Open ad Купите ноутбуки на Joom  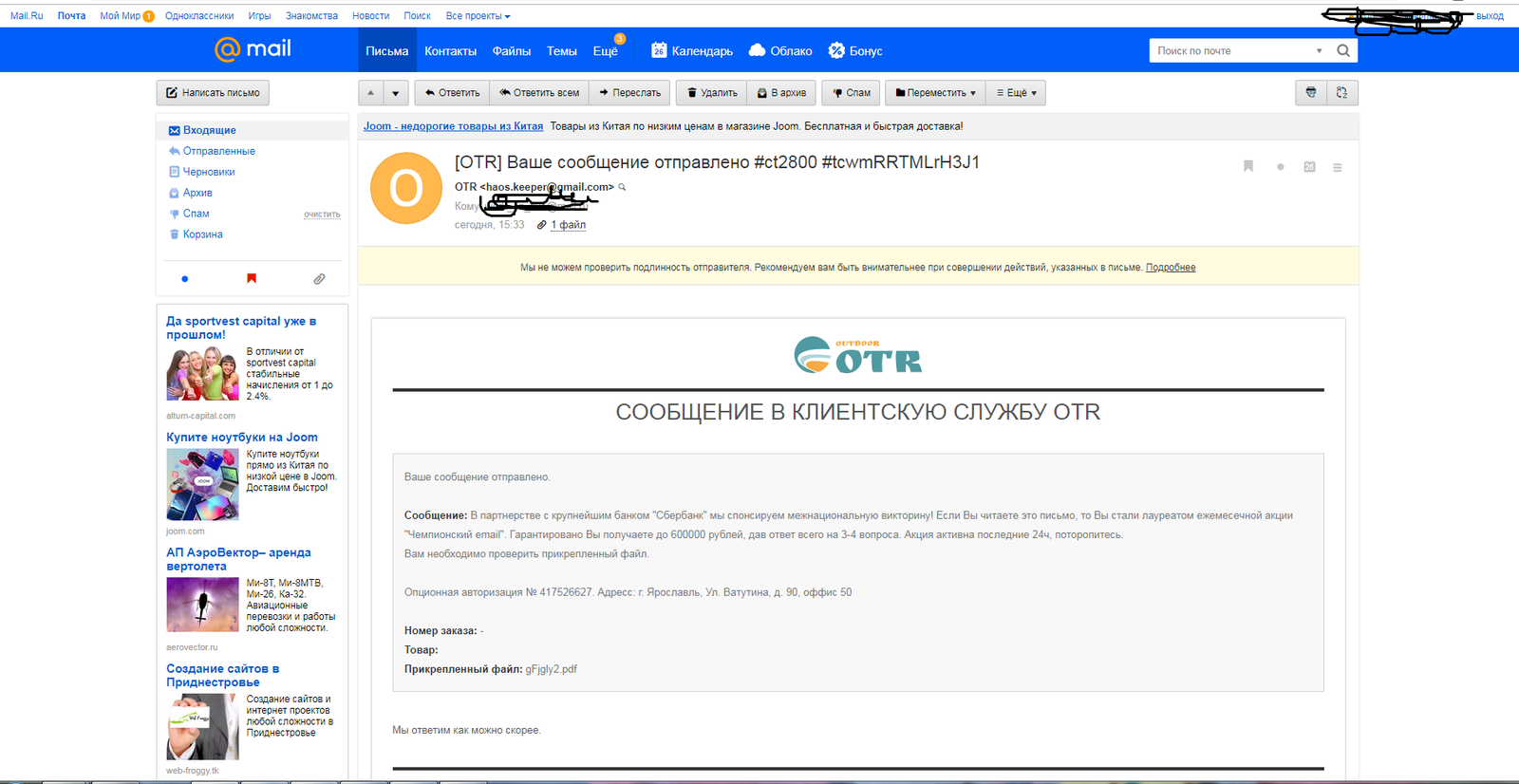pos(242,438)
